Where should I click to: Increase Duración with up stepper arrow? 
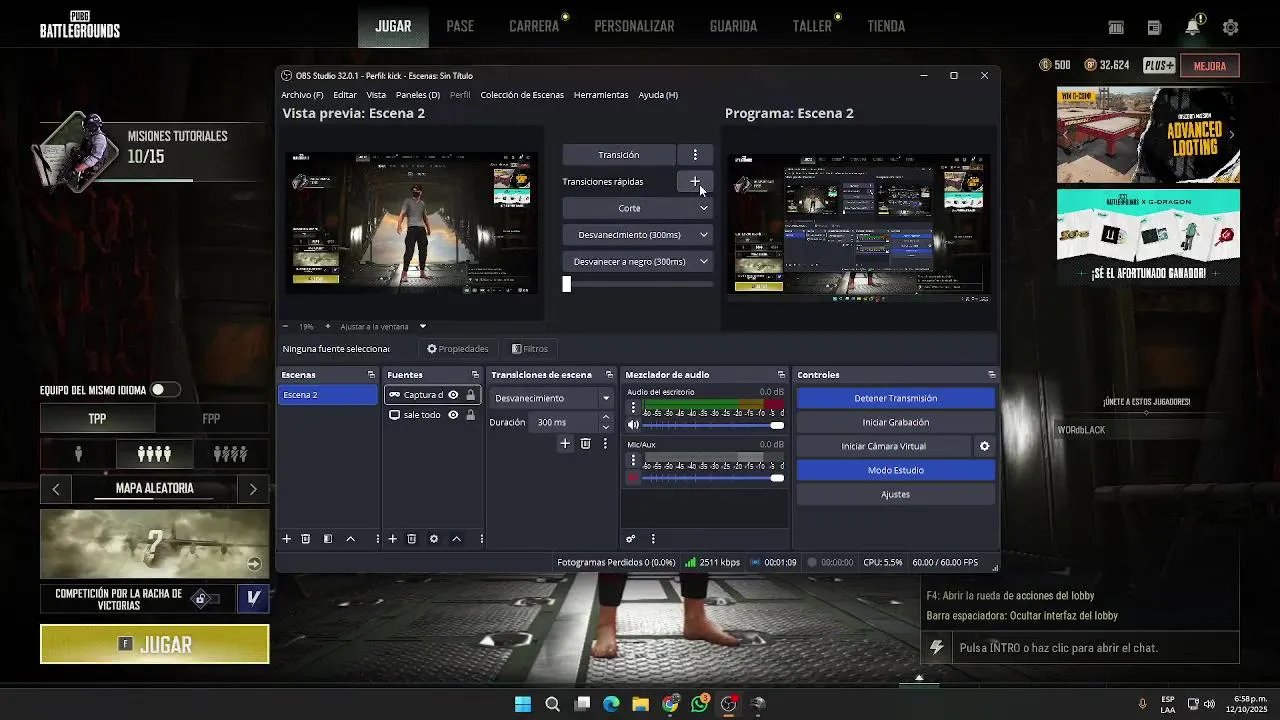pyautogui.click(x=605, y=418)
